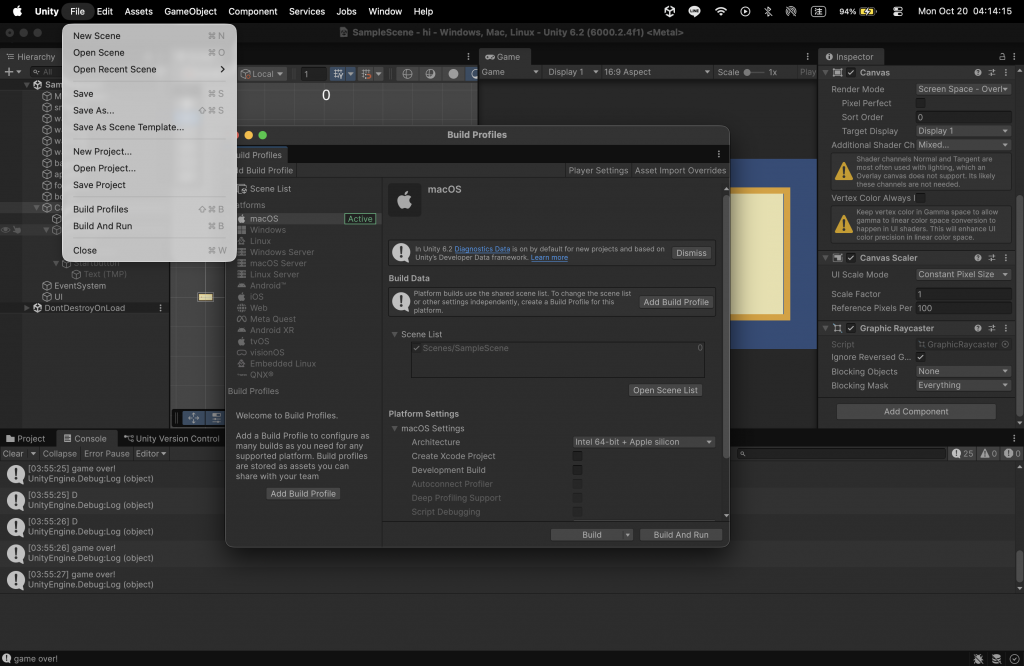This screenshot has height=666, width=1024.
Task: Click Open Scene List button
Action: pos(665,390)
